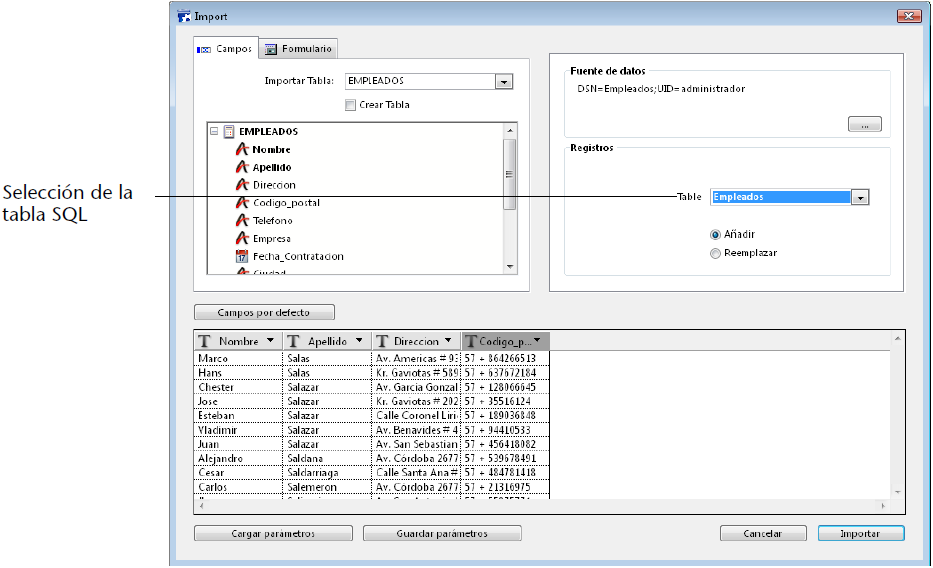Open the Importar Tabla dropdown

click(504, 82)
